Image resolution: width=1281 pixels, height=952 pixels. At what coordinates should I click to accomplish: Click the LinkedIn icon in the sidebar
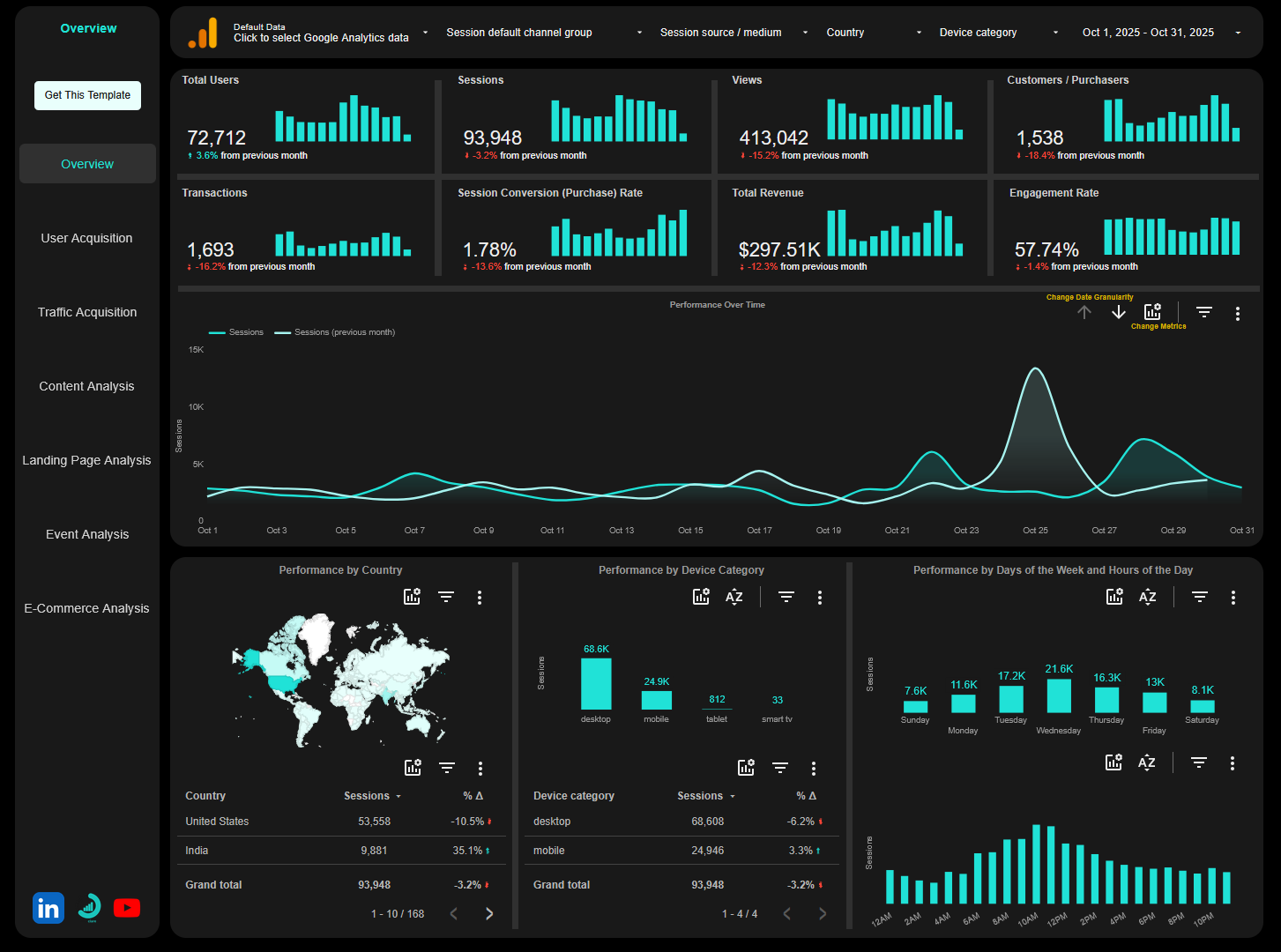coord(48,907)
